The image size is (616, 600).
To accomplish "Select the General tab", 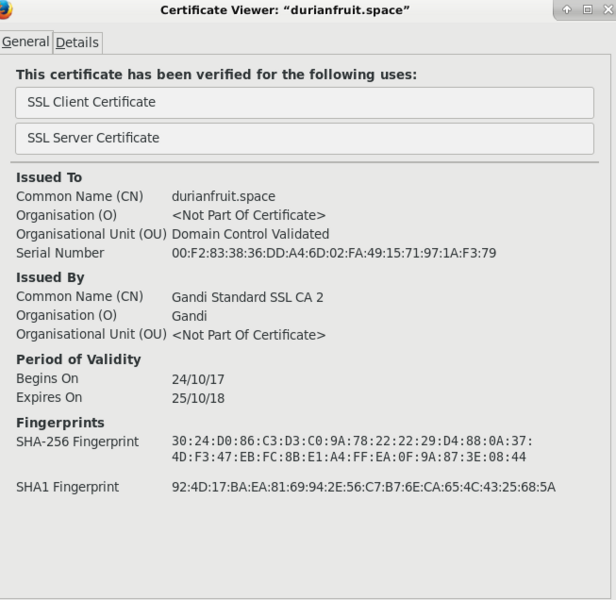I will (25, 42).
